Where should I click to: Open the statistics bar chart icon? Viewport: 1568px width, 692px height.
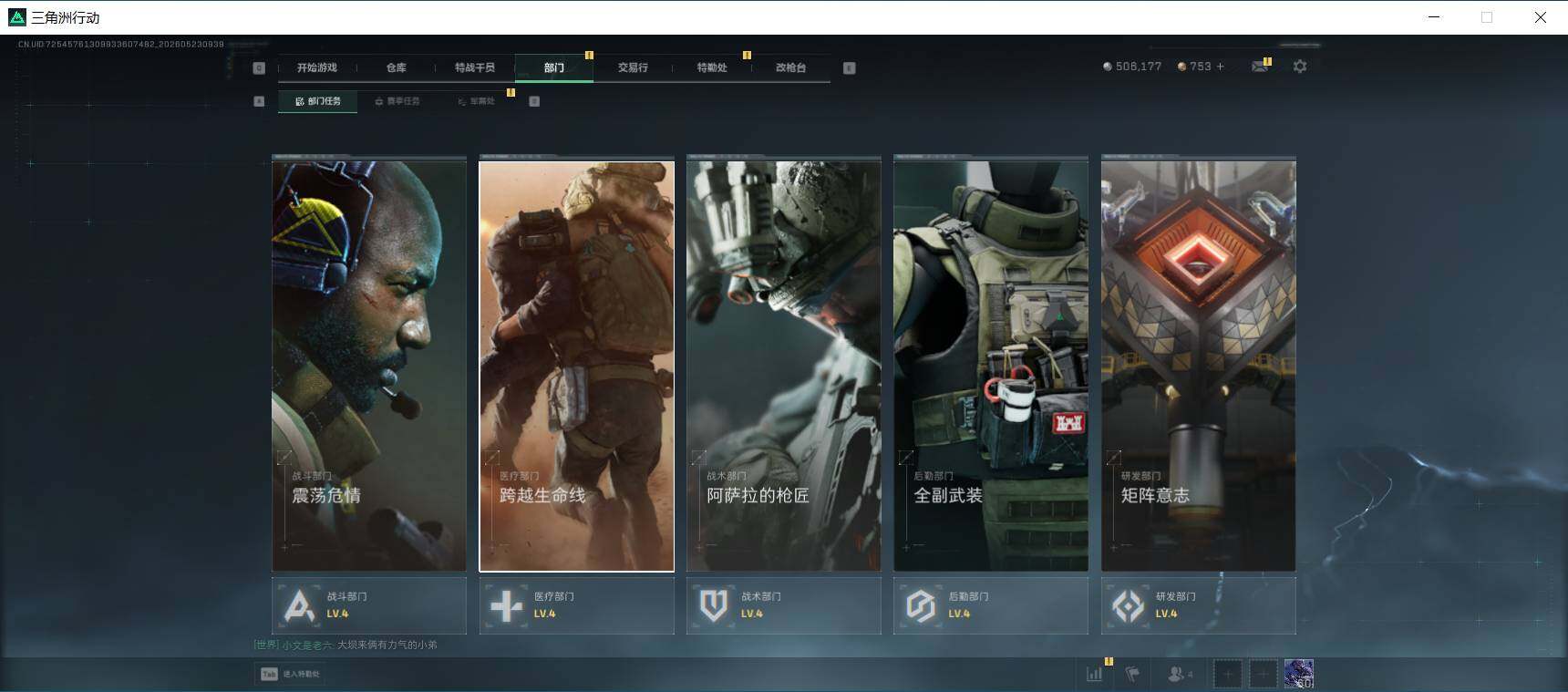(1095, 675)
